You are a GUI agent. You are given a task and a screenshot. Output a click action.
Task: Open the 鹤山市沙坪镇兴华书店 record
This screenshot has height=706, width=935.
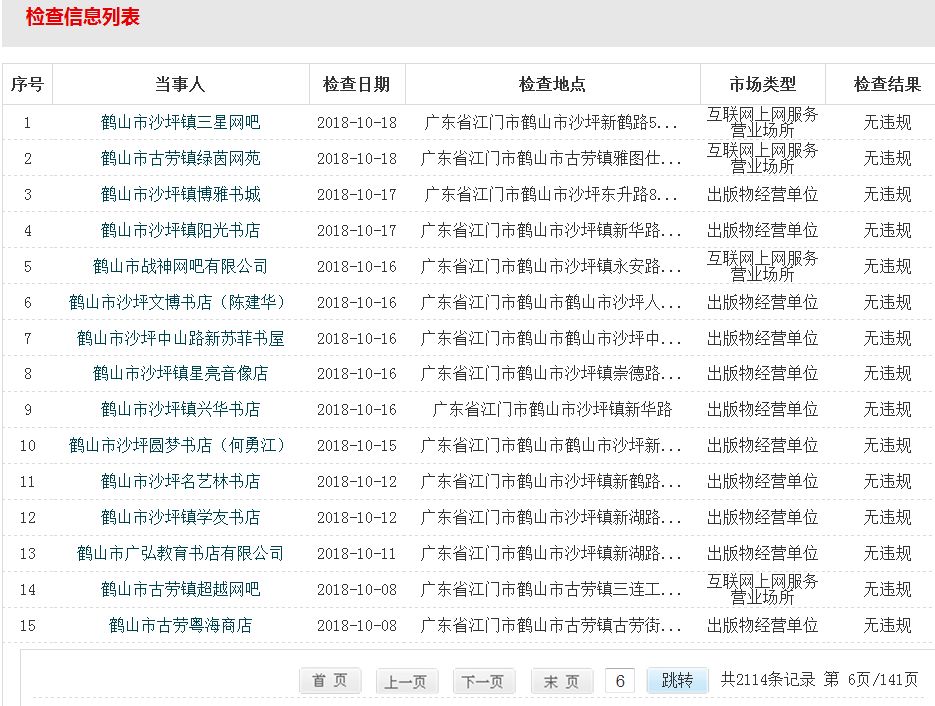(180, 410)
